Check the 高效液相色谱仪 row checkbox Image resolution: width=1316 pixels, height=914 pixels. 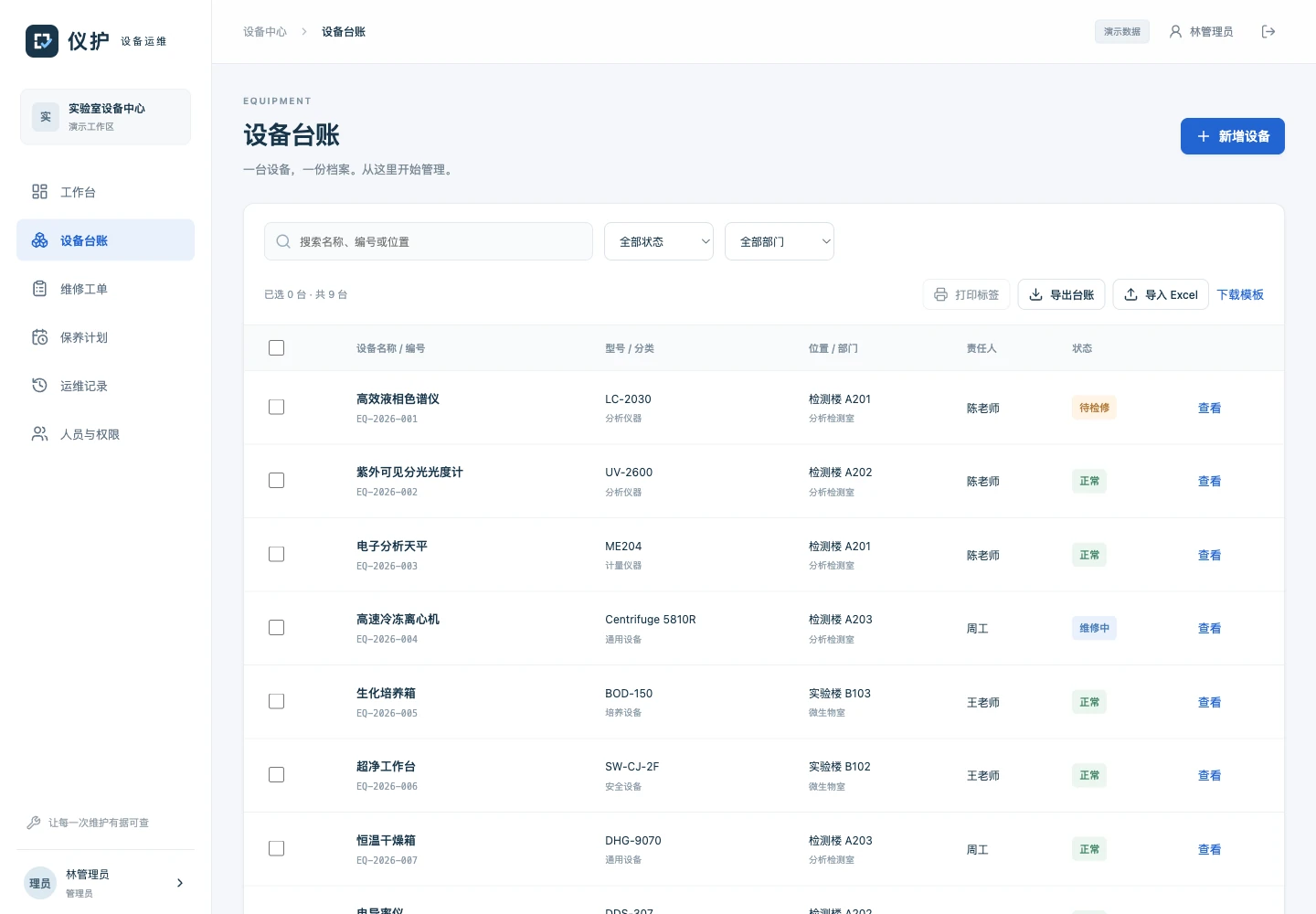tap(277, 408)
